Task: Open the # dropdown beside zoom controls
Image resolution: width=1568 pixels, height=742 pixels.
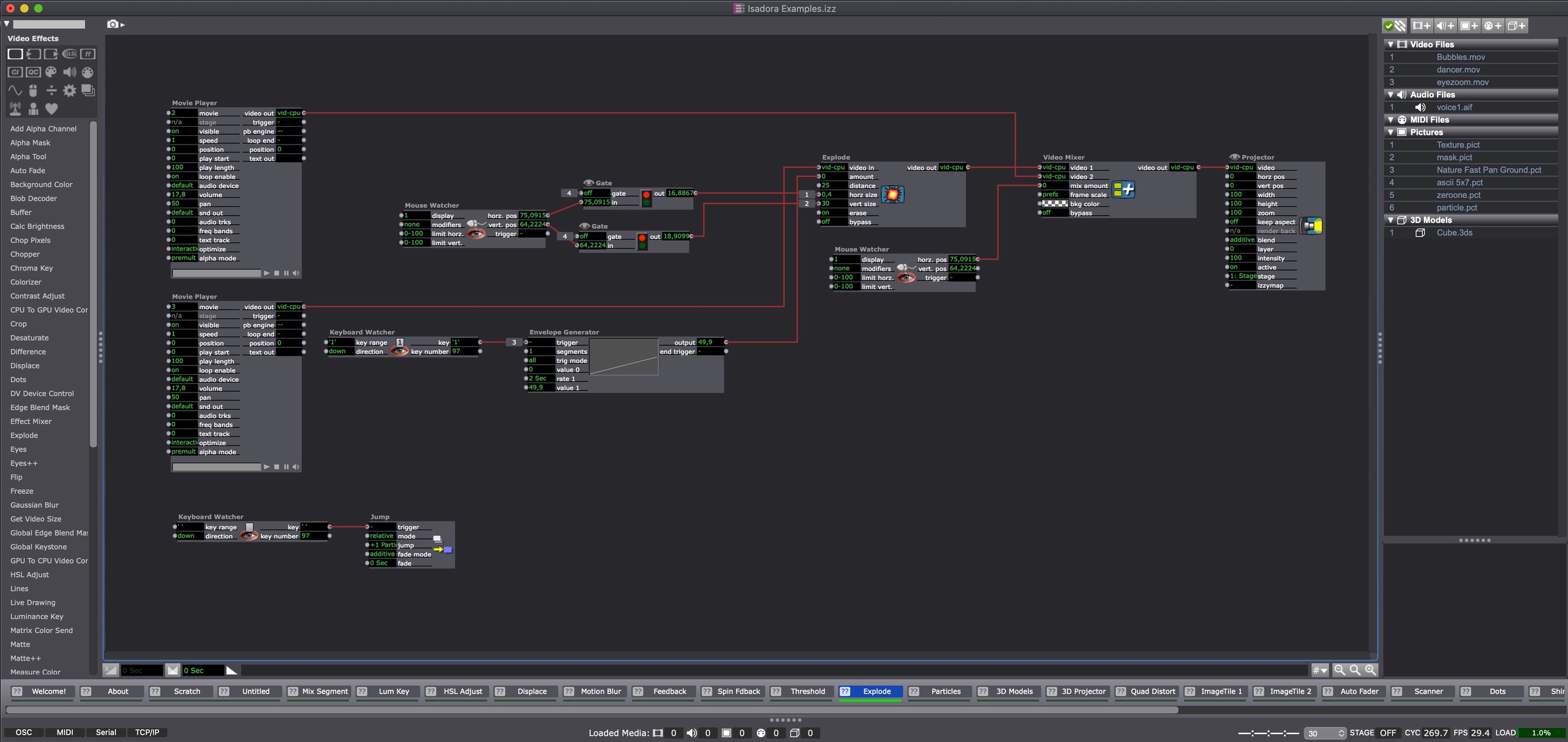Action: point(1320,670)
